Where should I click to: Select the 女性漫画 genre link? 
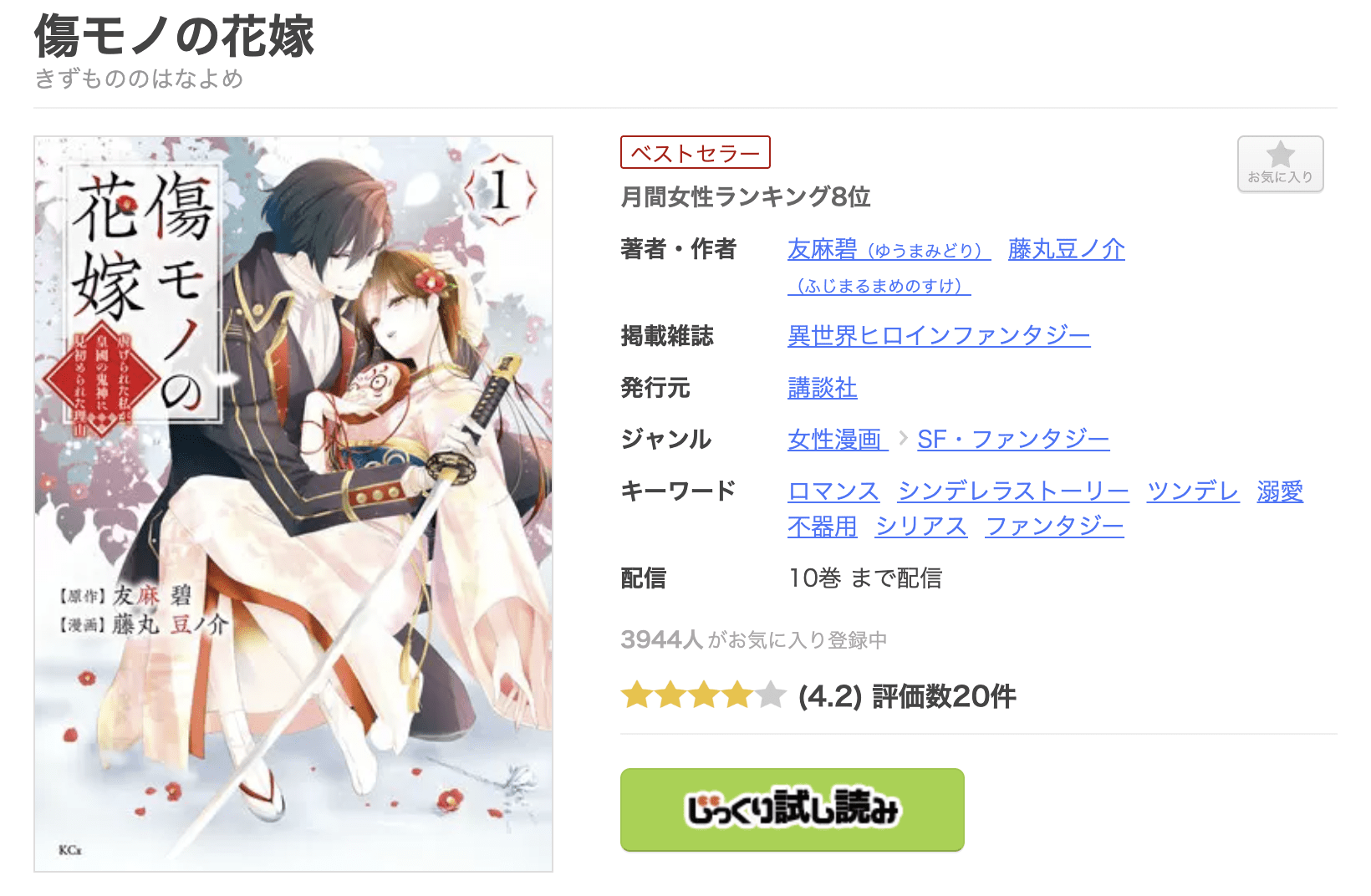click(837, 440)
